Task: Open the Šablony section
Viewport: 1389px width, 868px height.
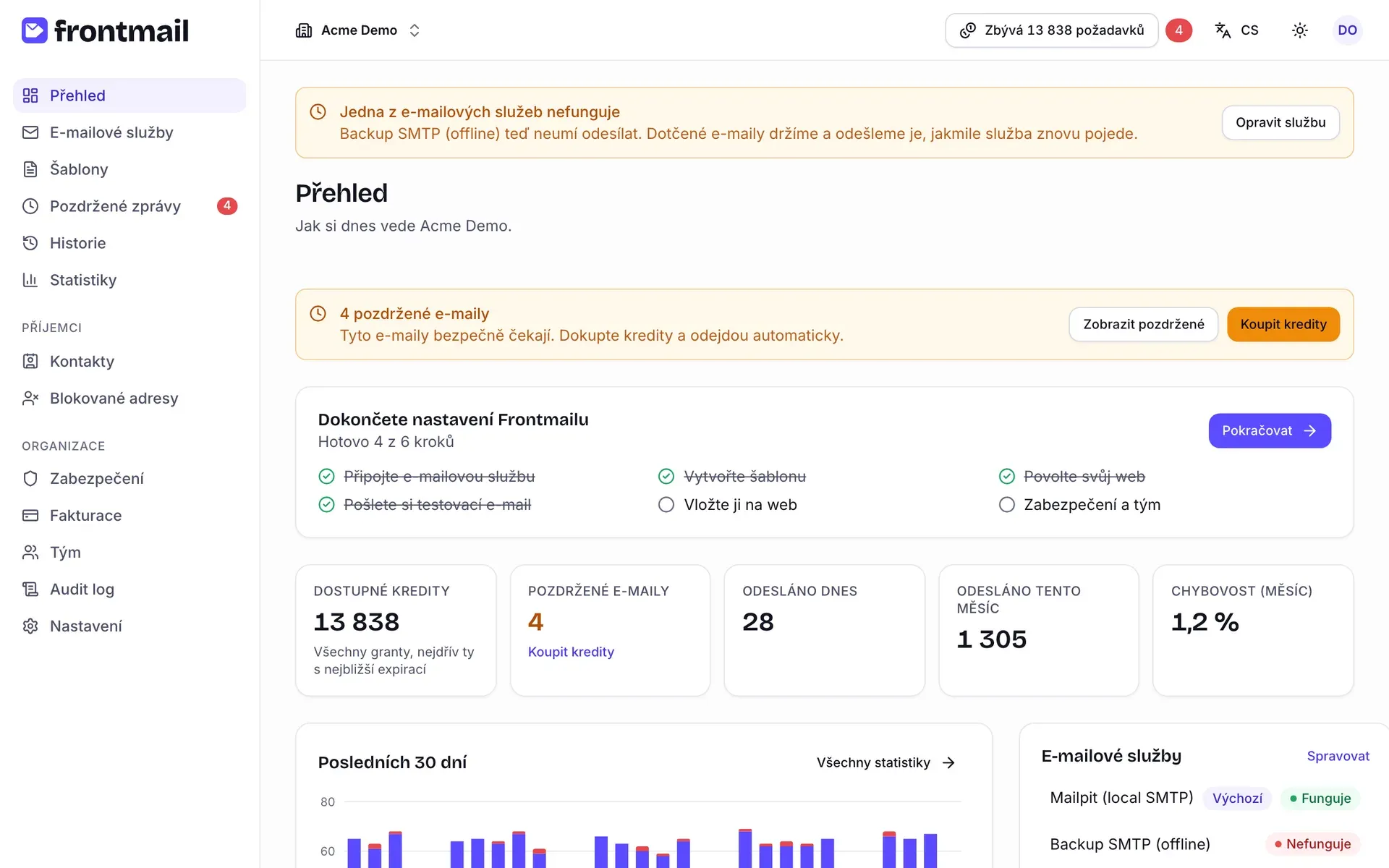Action: (x=129, y=169)
